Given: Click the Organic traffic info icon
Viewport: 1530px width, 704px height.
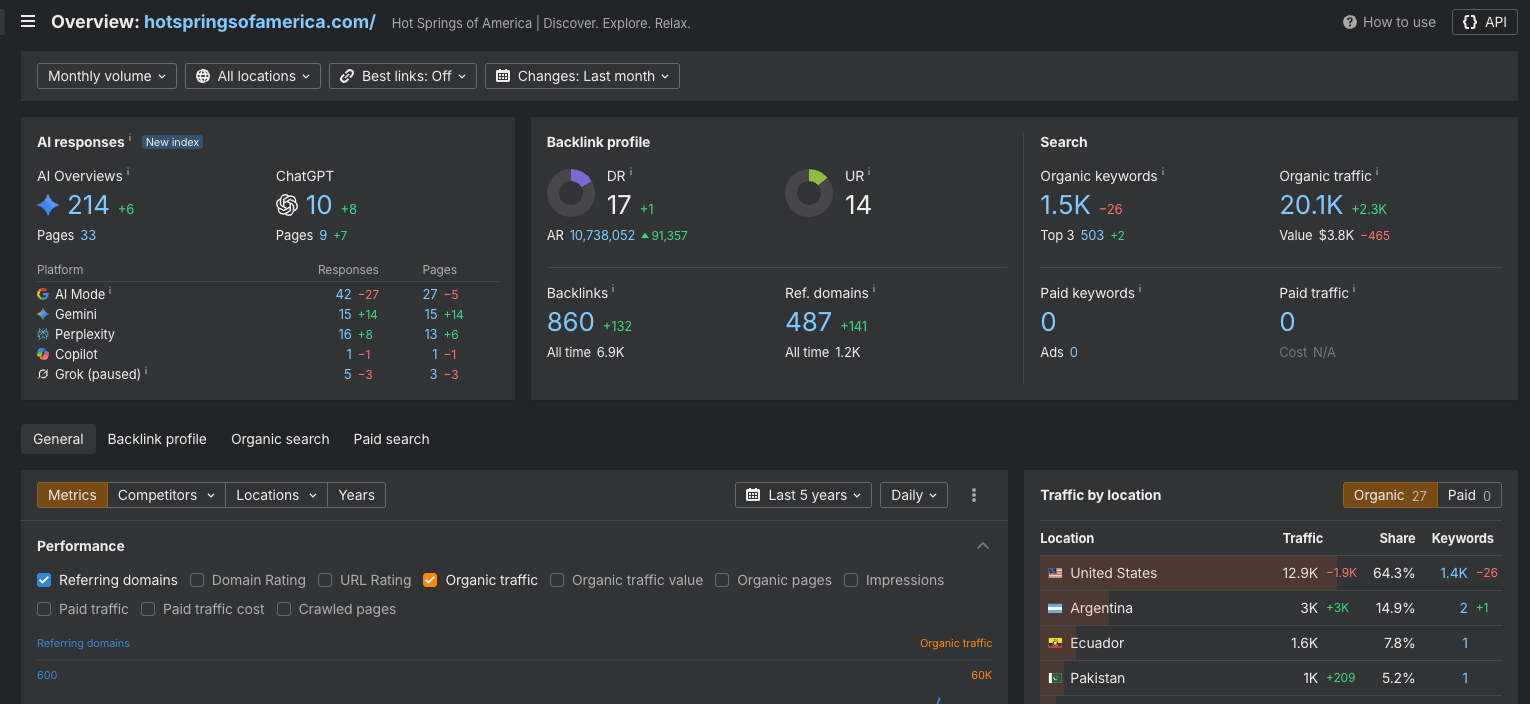Looking at the screenshot, I should coord(1377,172).
